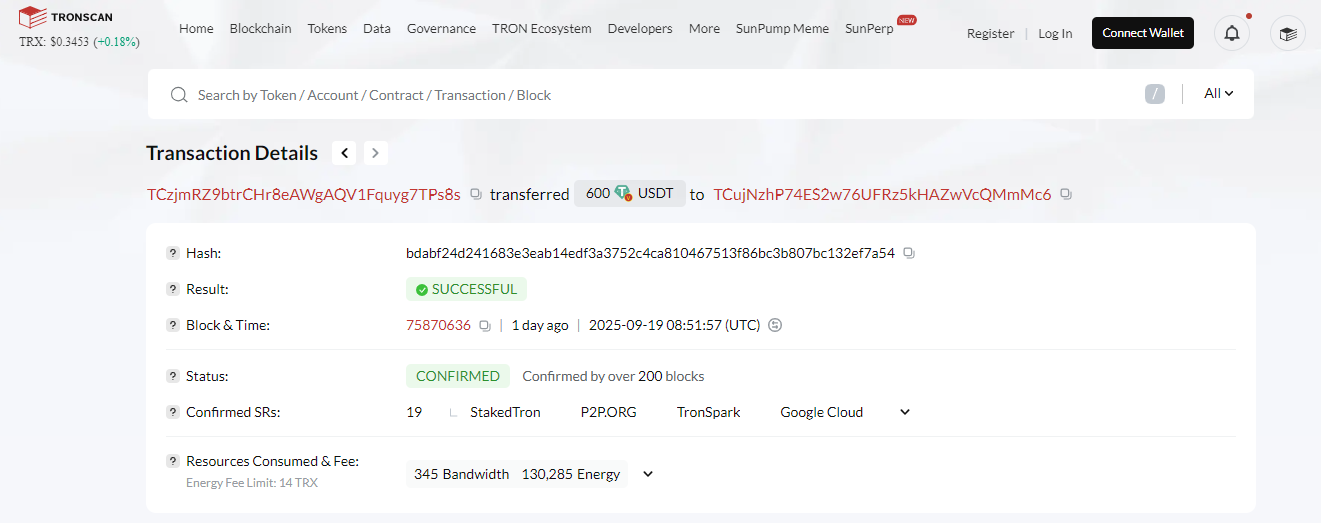Copy the transaction hash
The width and height of the screenshot is (1321, 523).
click(x=909, y=253)
